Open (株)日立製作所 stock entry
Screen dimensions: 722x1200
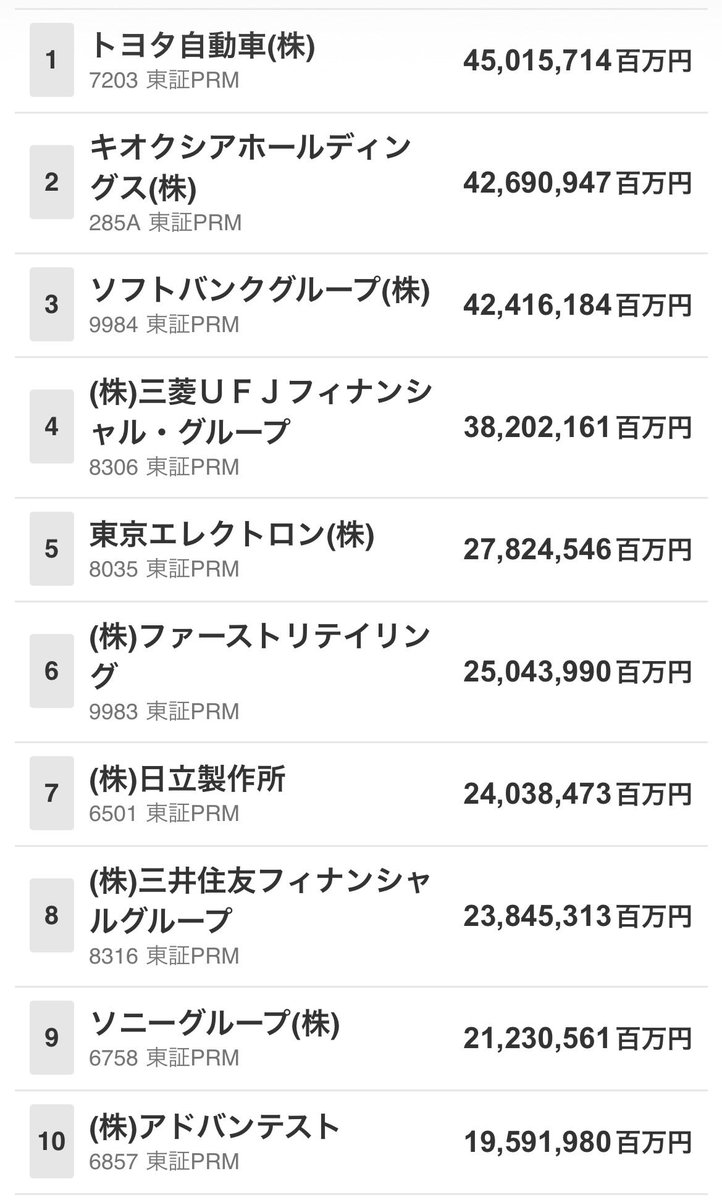tap(361, 794)
